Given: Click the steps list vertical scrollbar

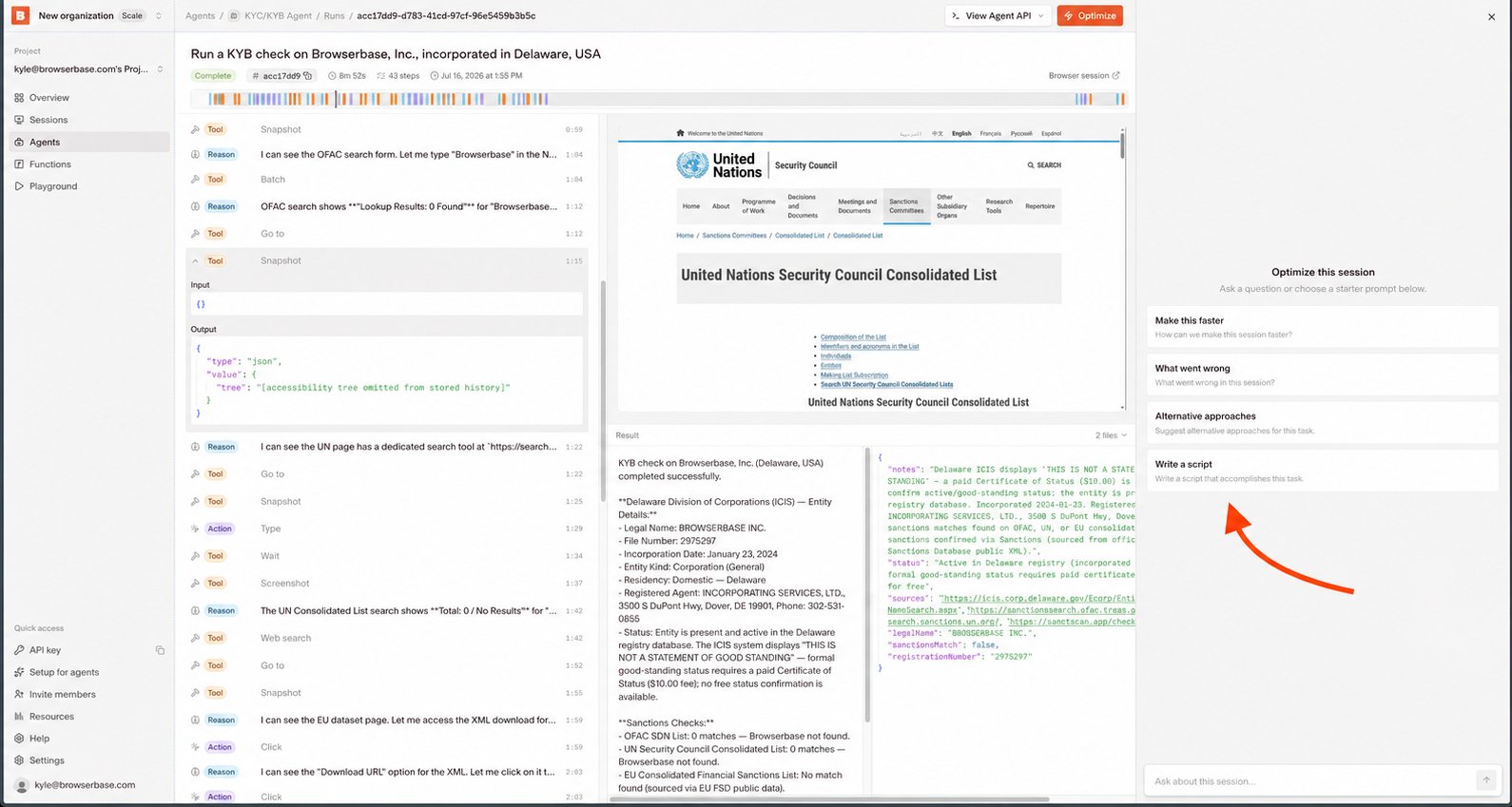Looking at the screenshot, I should pyautogui.click(x=604, y=390).
